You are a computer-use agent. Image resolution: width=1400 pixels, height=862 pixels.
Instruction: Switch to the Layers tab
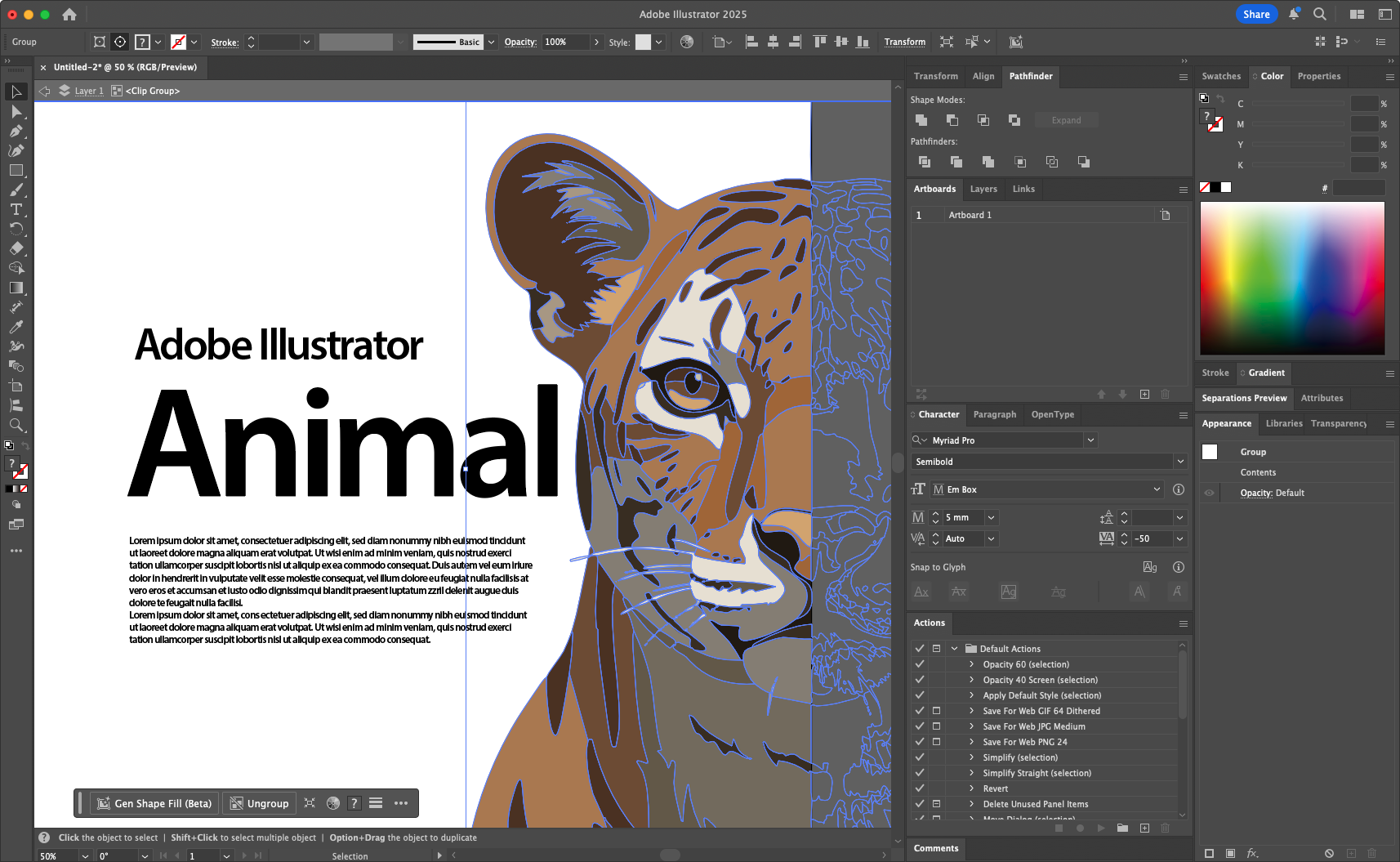(x=983, y=189)
